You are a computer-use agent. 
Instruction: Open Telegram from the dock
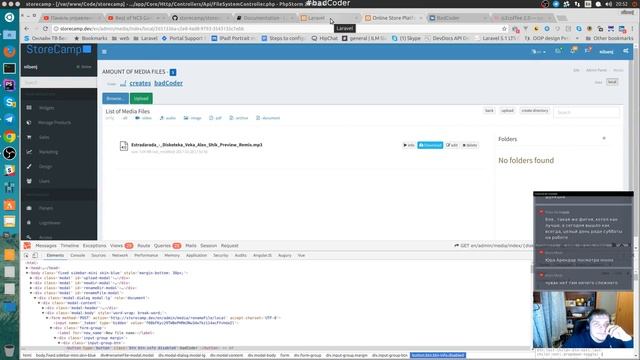click(x=9, y=119)
